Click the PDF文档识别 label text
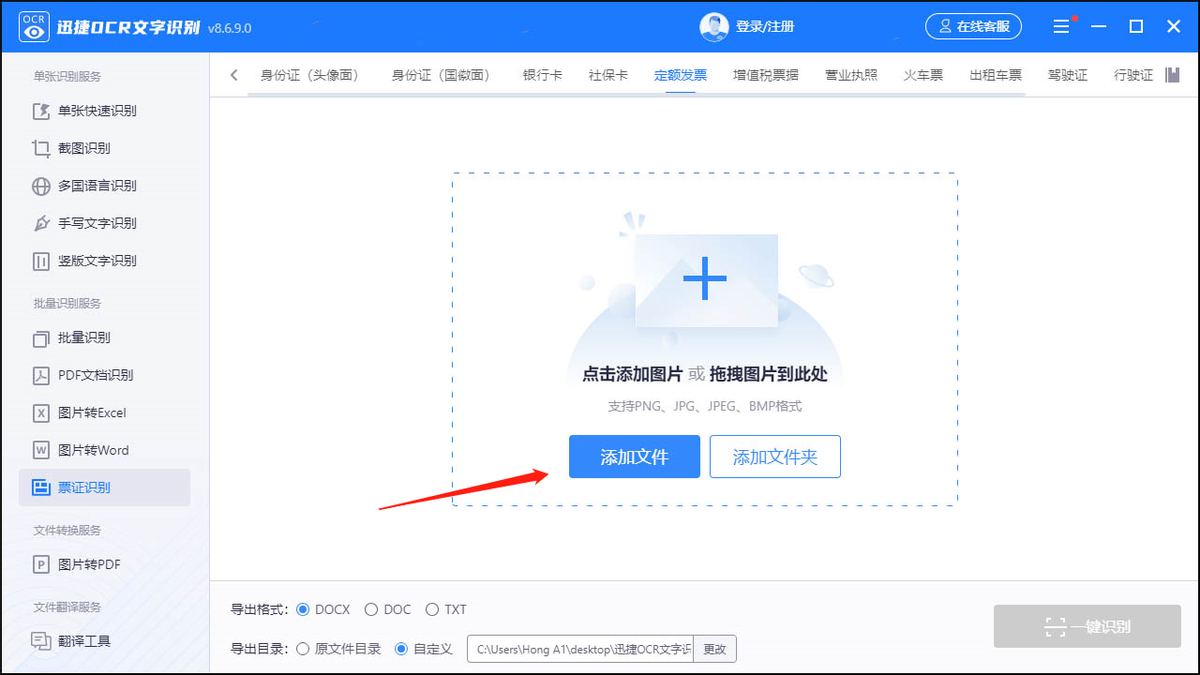 [x=96, y=375]
